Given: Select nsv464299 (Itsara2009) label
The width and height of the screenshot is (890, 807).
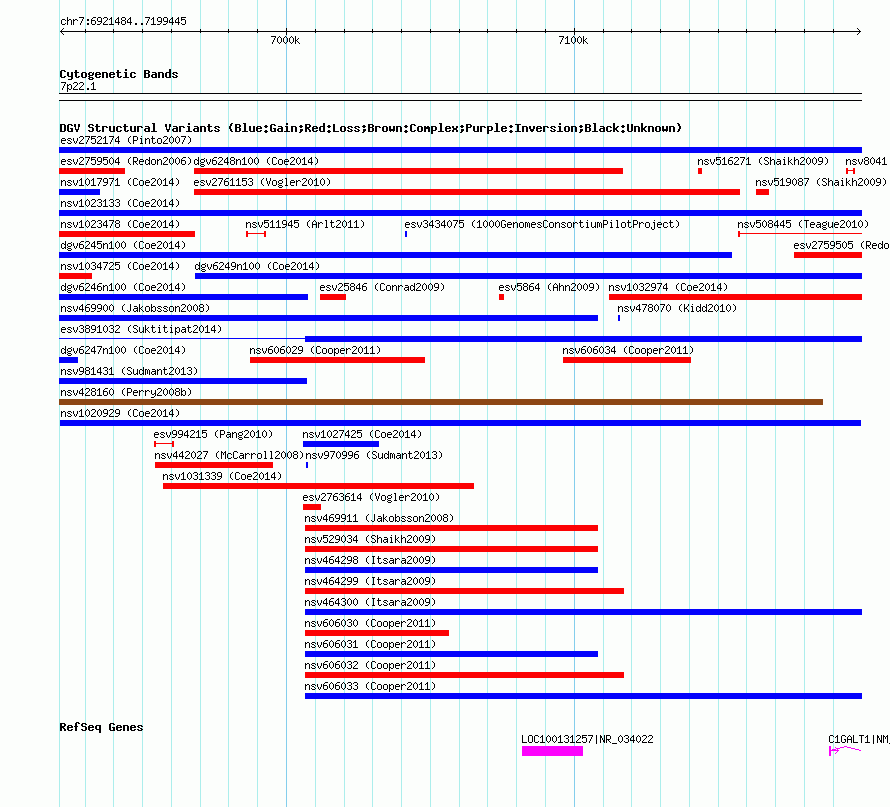Looking at the screenshot, I should coord(370,581).
